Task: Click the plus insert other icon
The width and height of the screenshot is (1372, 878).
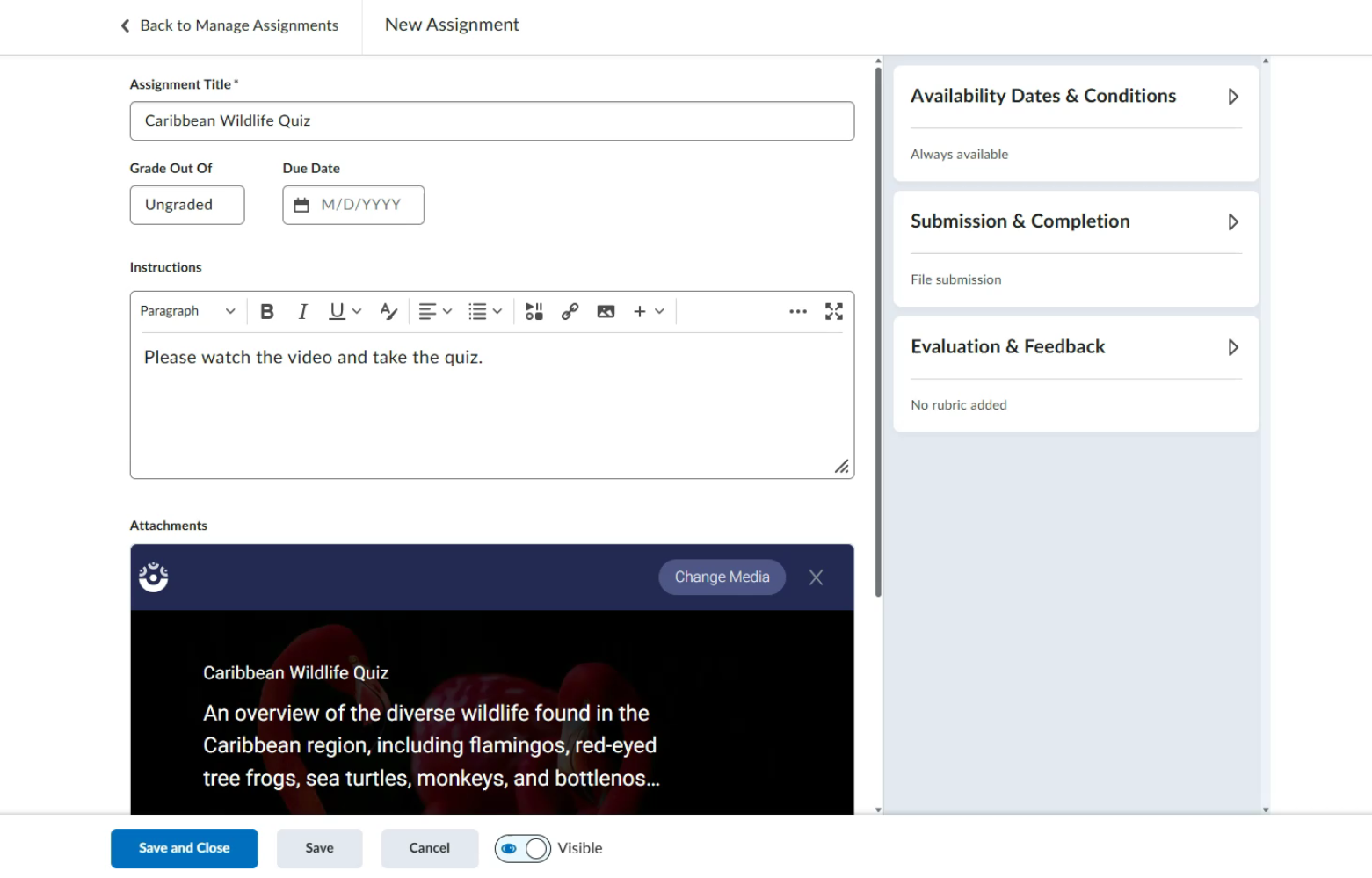Action: pyautogui.click(x=640, y=311)
